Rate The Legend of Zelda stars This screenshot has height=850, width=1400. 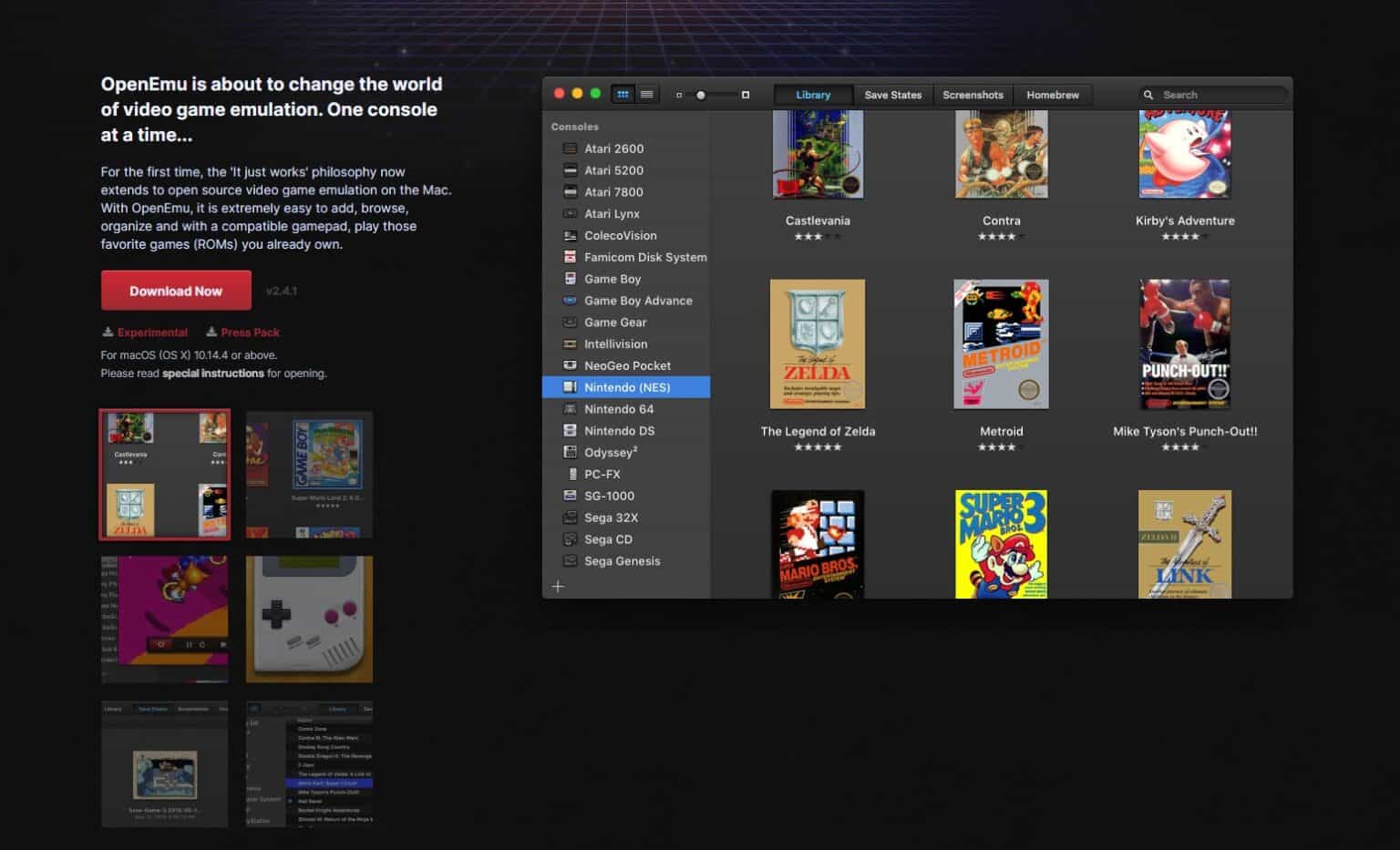tap(818, 447)
